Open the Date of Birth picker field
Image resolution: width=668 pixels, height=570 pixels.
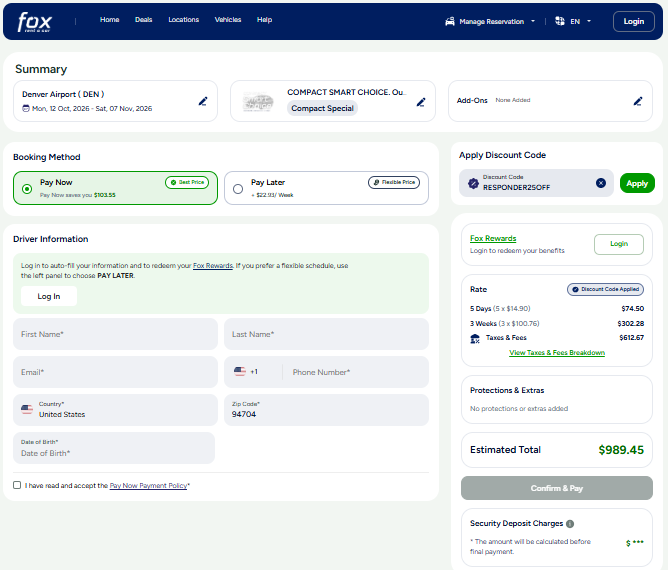pyautogui.click(x=114, y=448)
